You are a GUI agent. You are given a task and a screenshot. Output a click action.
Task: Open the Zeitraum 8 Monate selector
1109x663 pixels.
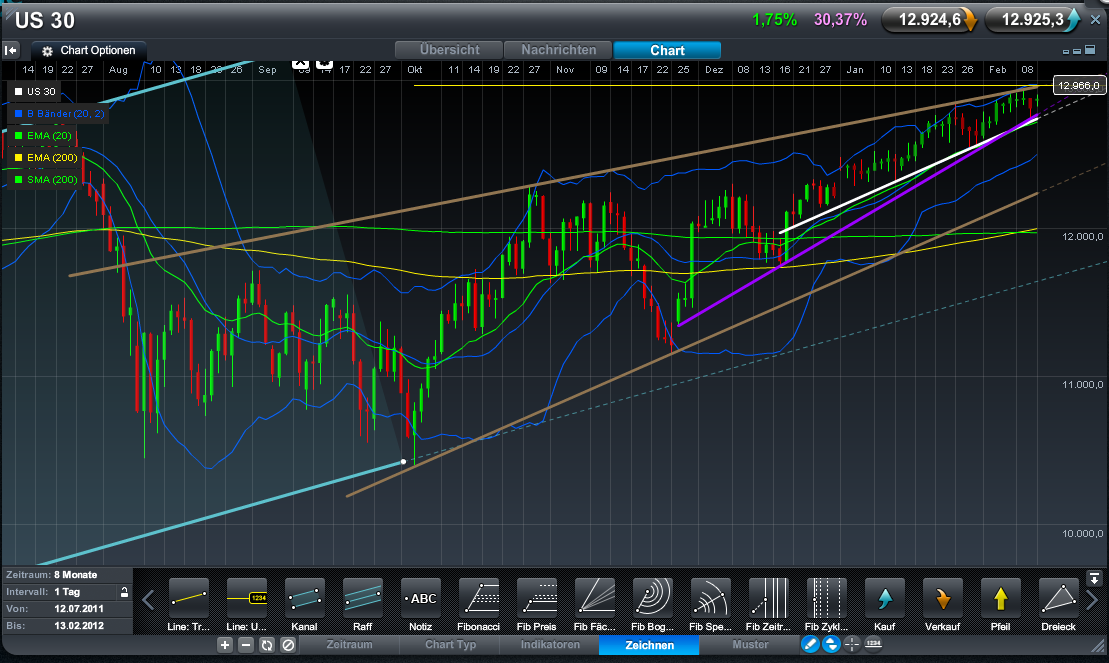tap(67, 575)
